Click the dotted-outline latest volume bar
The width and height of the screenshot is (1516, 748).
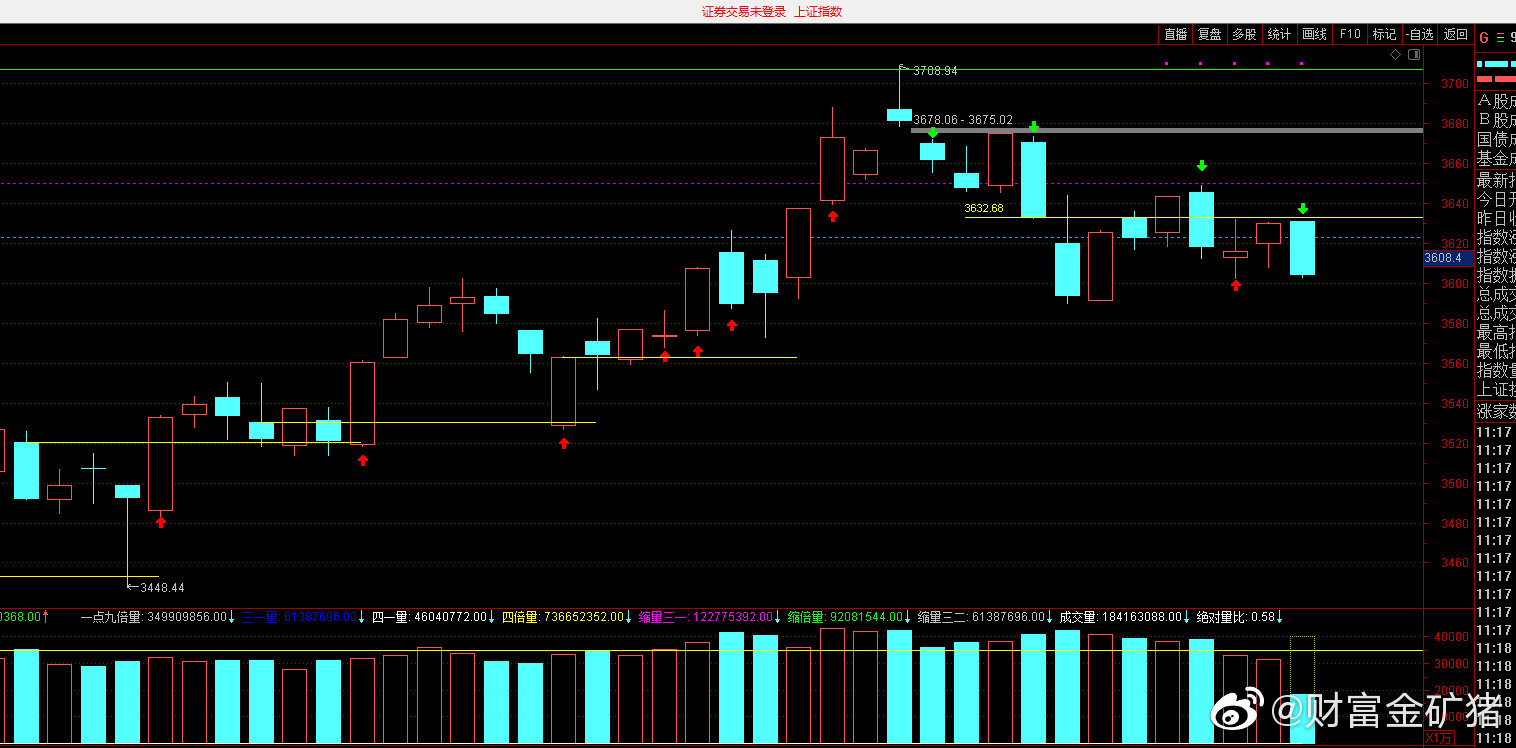click(x=1302, y=690)
